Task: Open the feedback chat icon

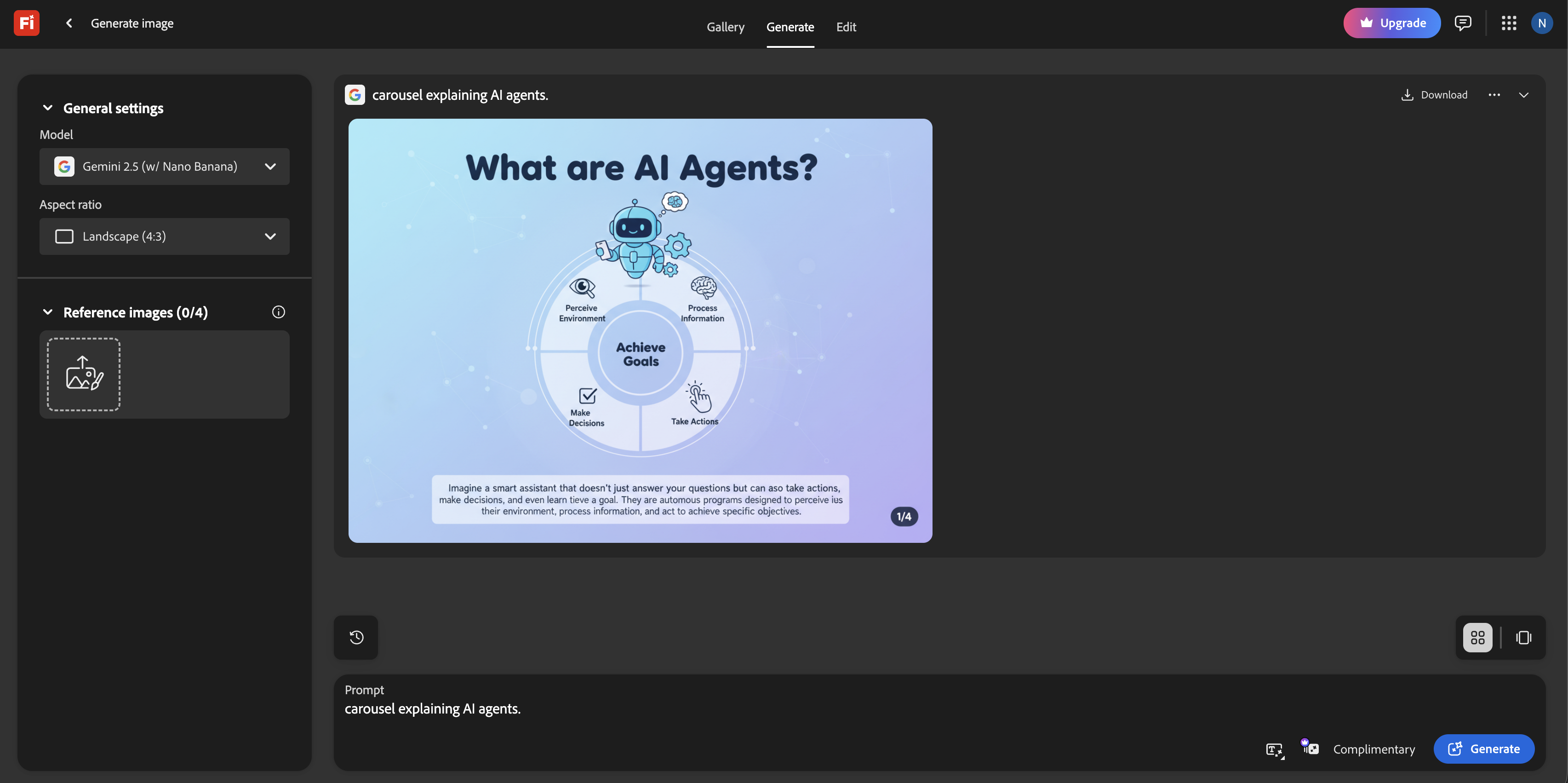Action: tap(1463, 23)
